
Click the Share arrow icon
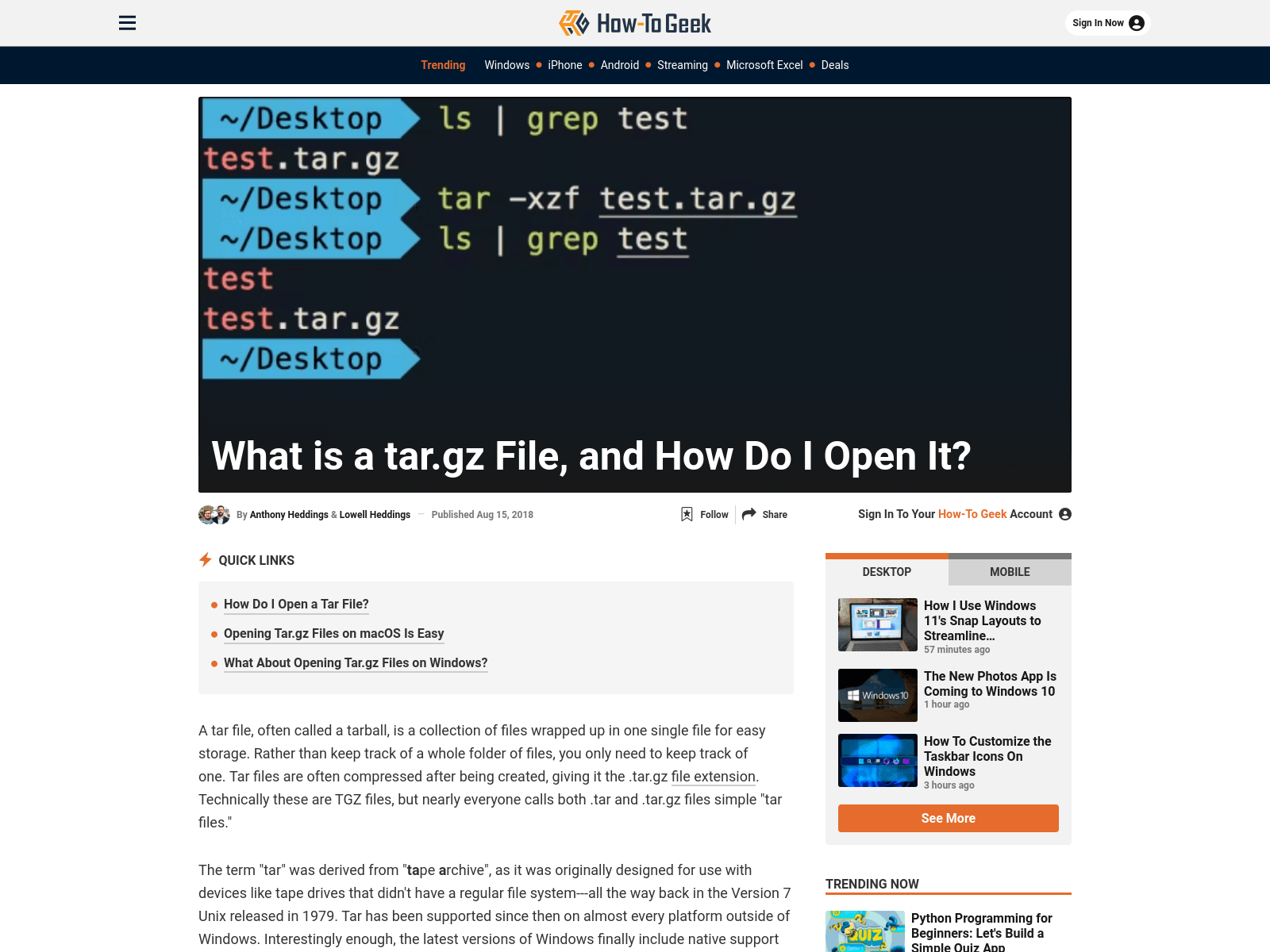[749, 514]
